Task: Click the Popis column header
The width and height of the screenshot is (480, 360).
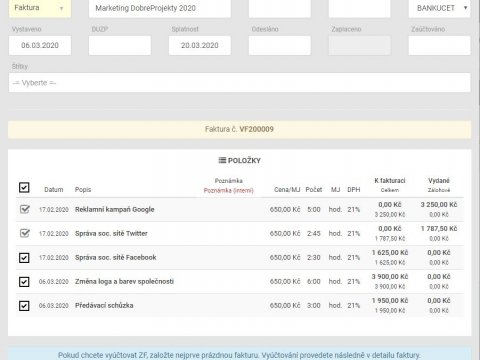Action: click(x=83, y=190)
